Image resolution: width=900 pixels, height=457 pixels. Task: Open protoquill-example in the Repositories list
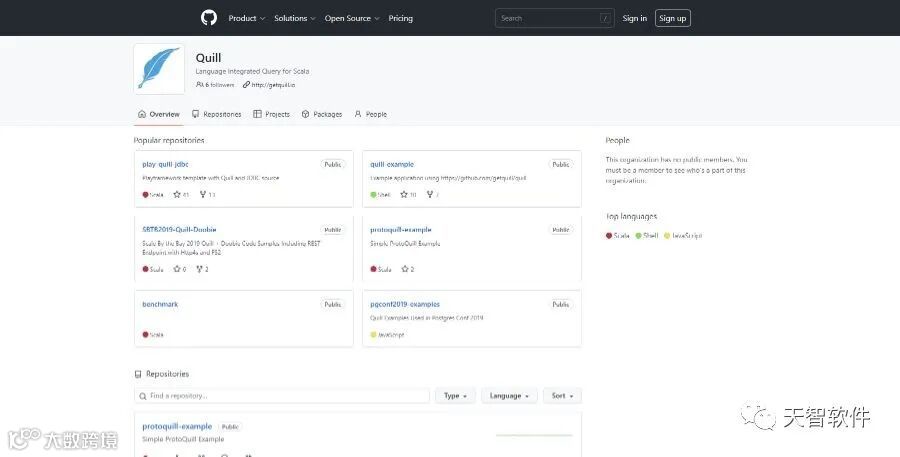click(177, 427)
